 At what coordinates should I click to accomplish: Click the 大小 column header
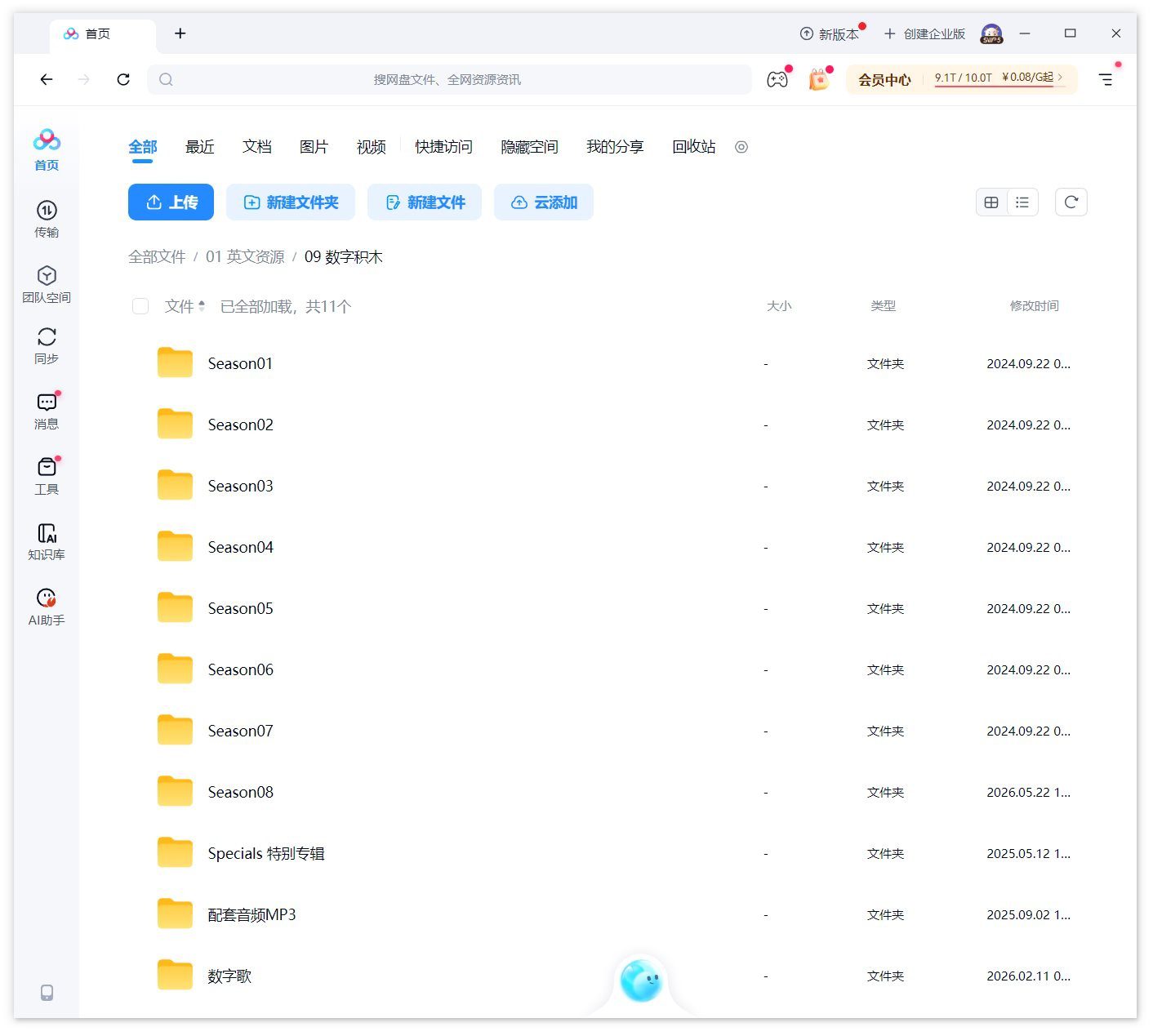point(779,306)
